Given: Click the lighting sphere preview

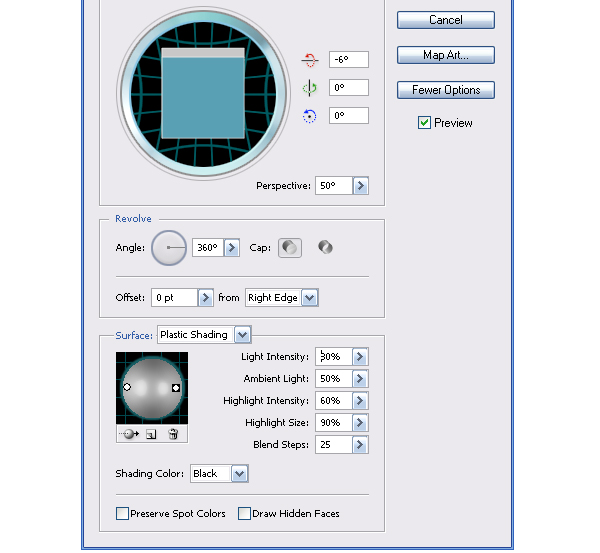Looking at the screenshot, I should [152, 388].
